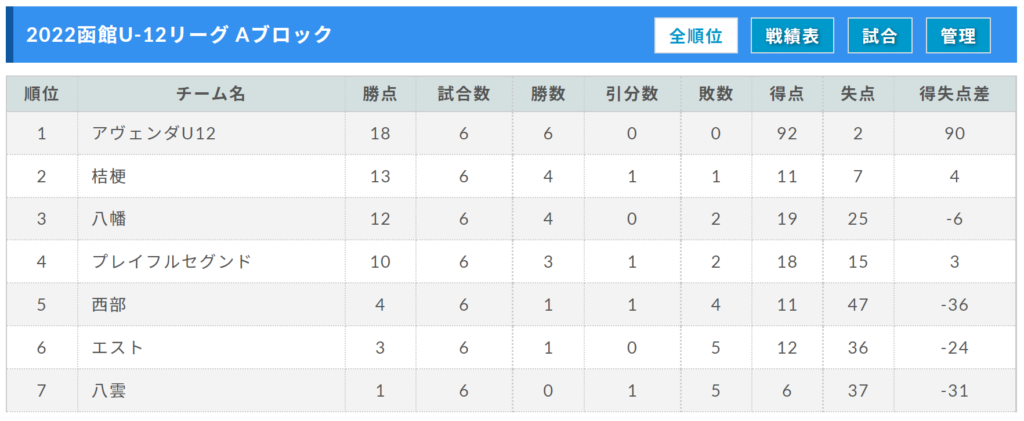Click the 得失点差 column header
Image resolution: width=1024 pixels, height=421 pixels.
(x=955, y=95)
